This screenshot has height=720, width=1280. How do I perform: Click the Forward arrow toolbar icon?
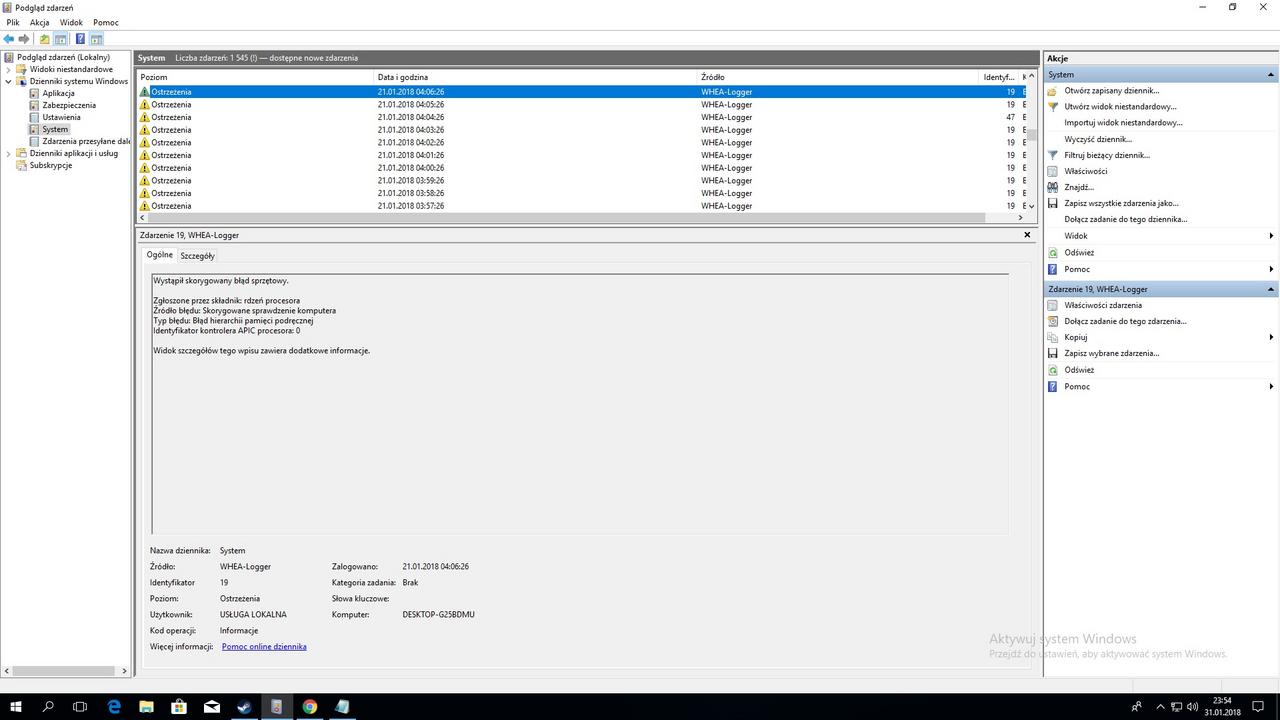pyautogui.click(x=24, y=39)
